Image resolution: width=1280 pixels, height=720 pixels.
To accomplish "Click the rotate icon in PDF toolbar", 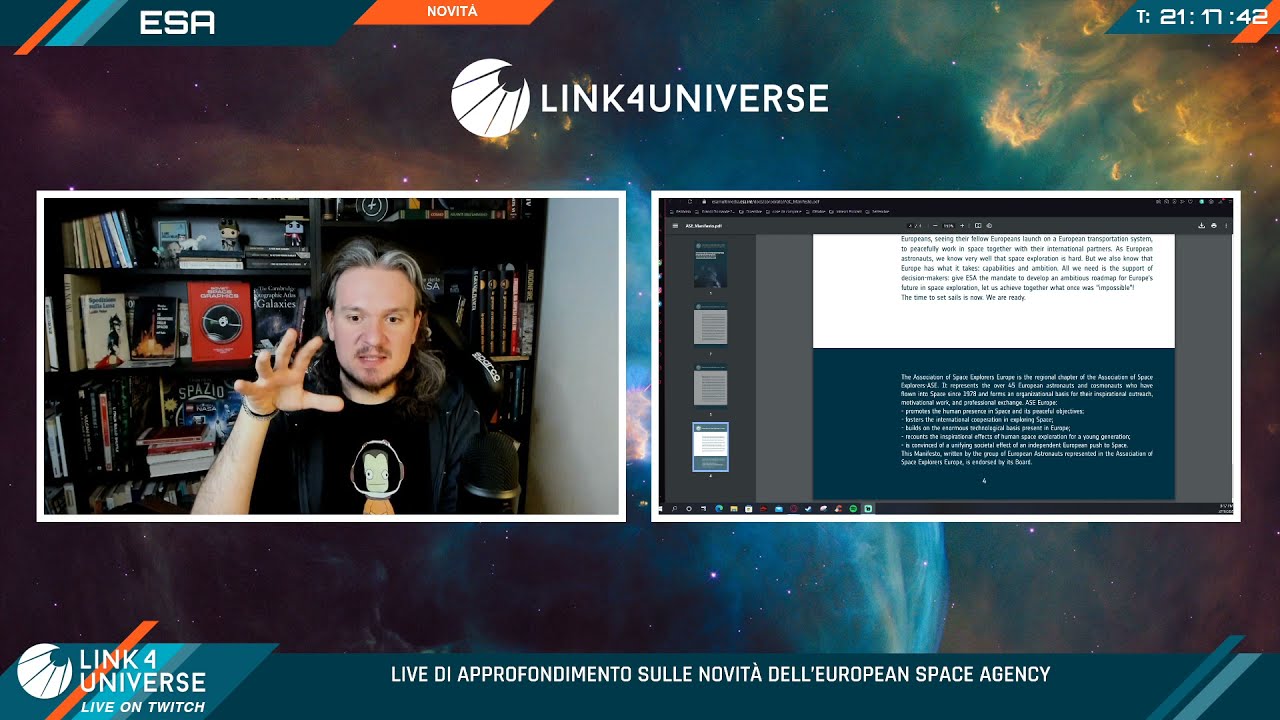I will click(x=989, y=226).
